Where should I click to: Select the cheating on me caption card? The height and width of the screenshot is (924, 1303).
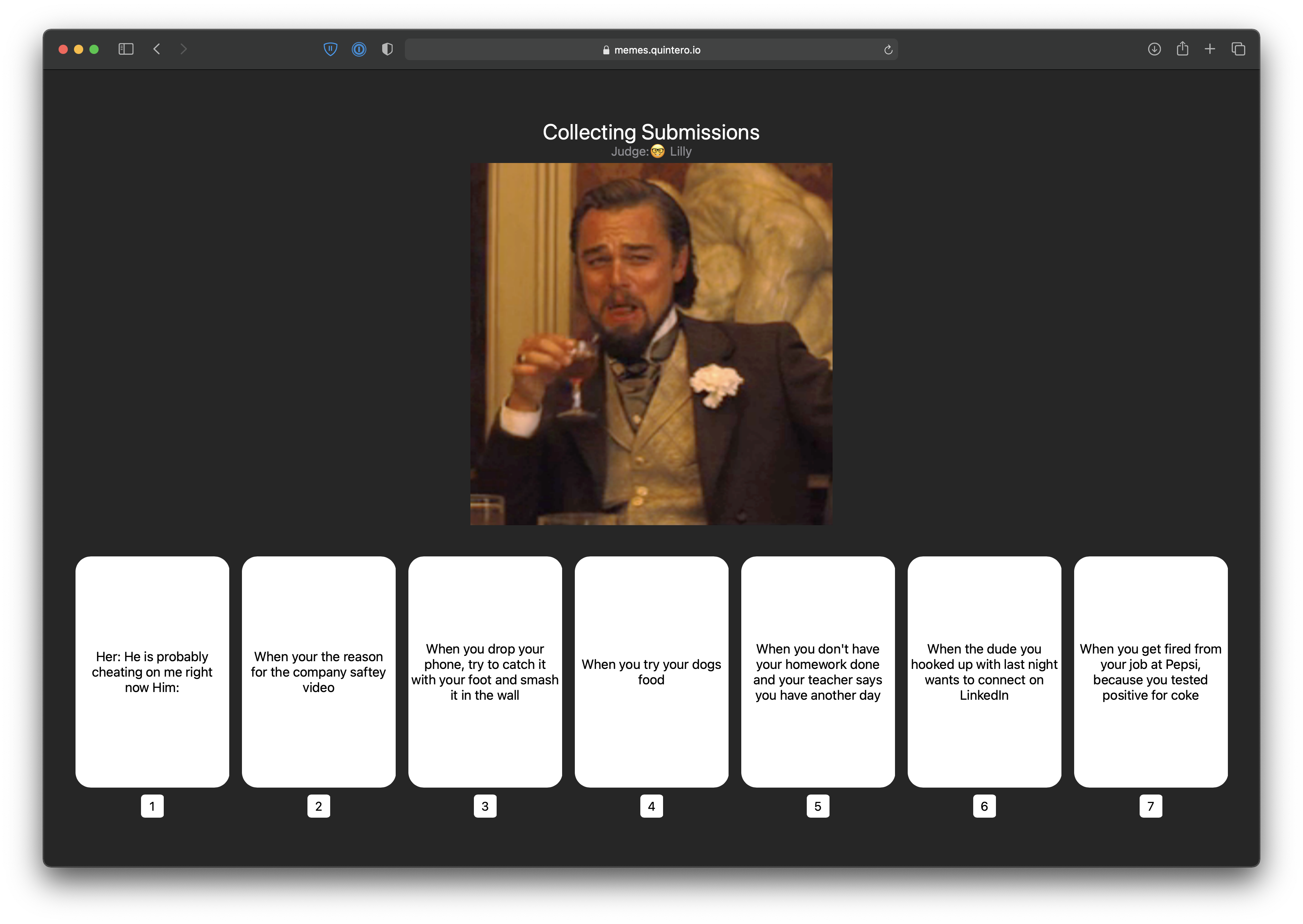pos(152,671)
